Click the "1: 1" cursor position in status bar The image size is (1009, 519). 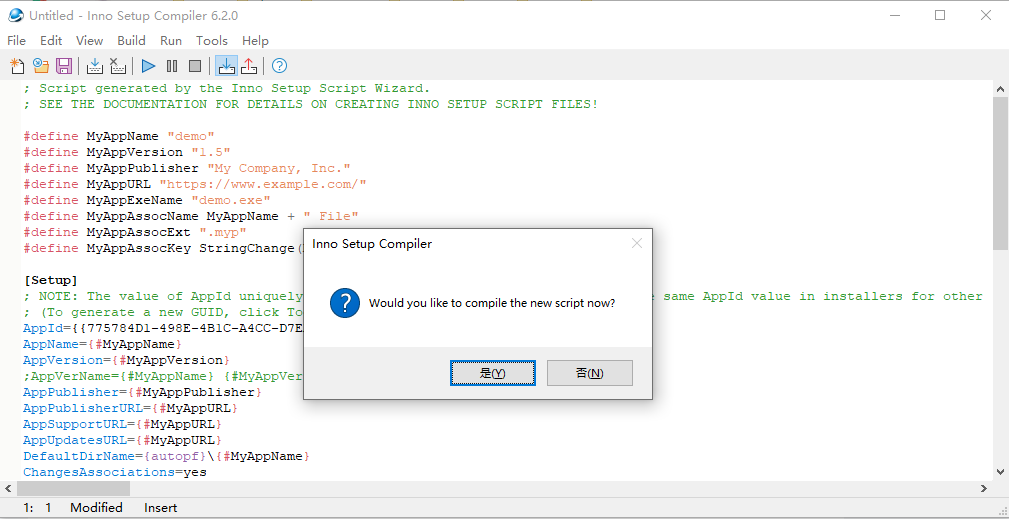(37, 507)
